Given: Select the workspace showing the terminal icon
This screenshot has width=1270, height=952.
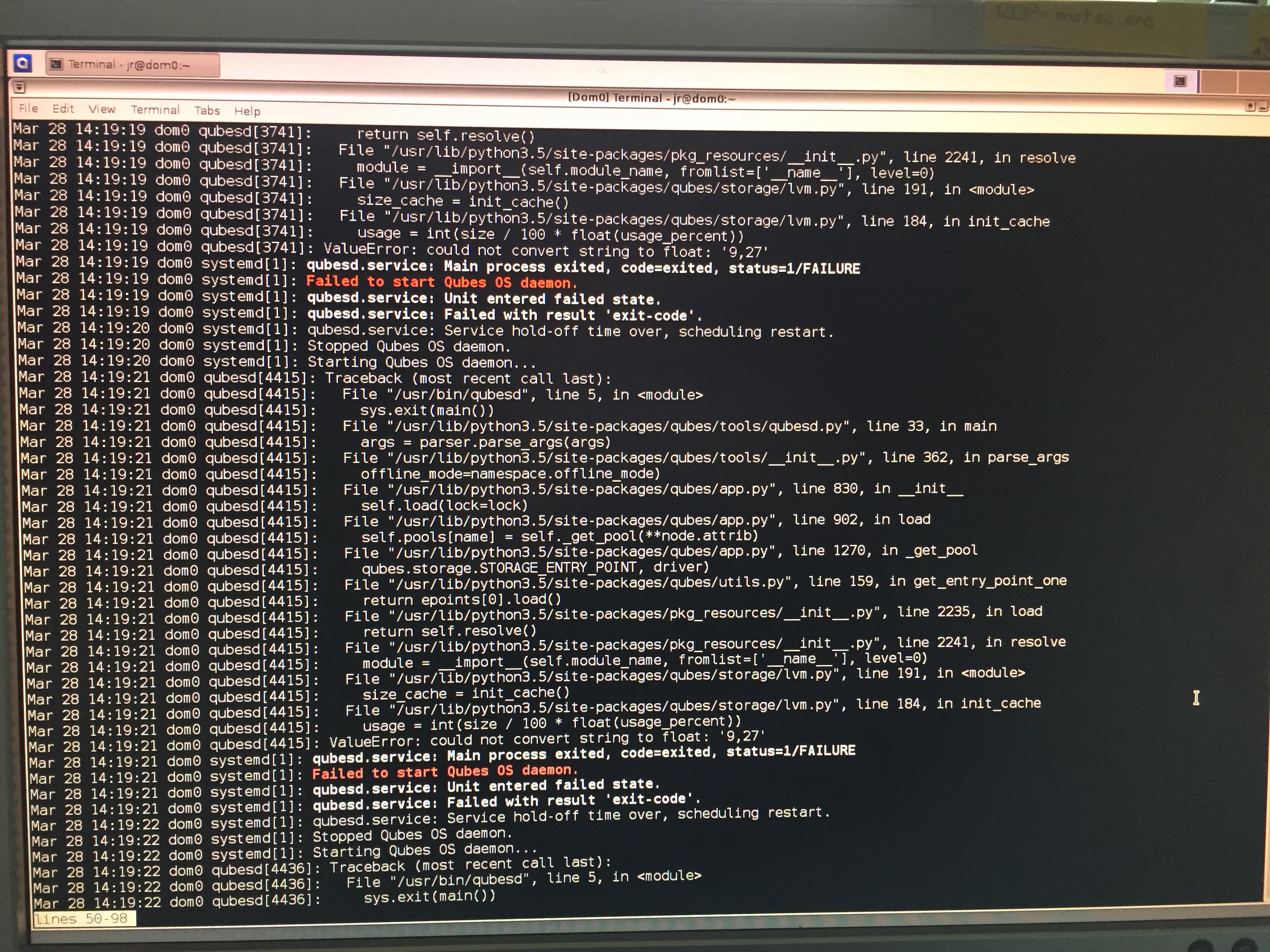Looking at the screenshot, I should tap(1181, 81).
